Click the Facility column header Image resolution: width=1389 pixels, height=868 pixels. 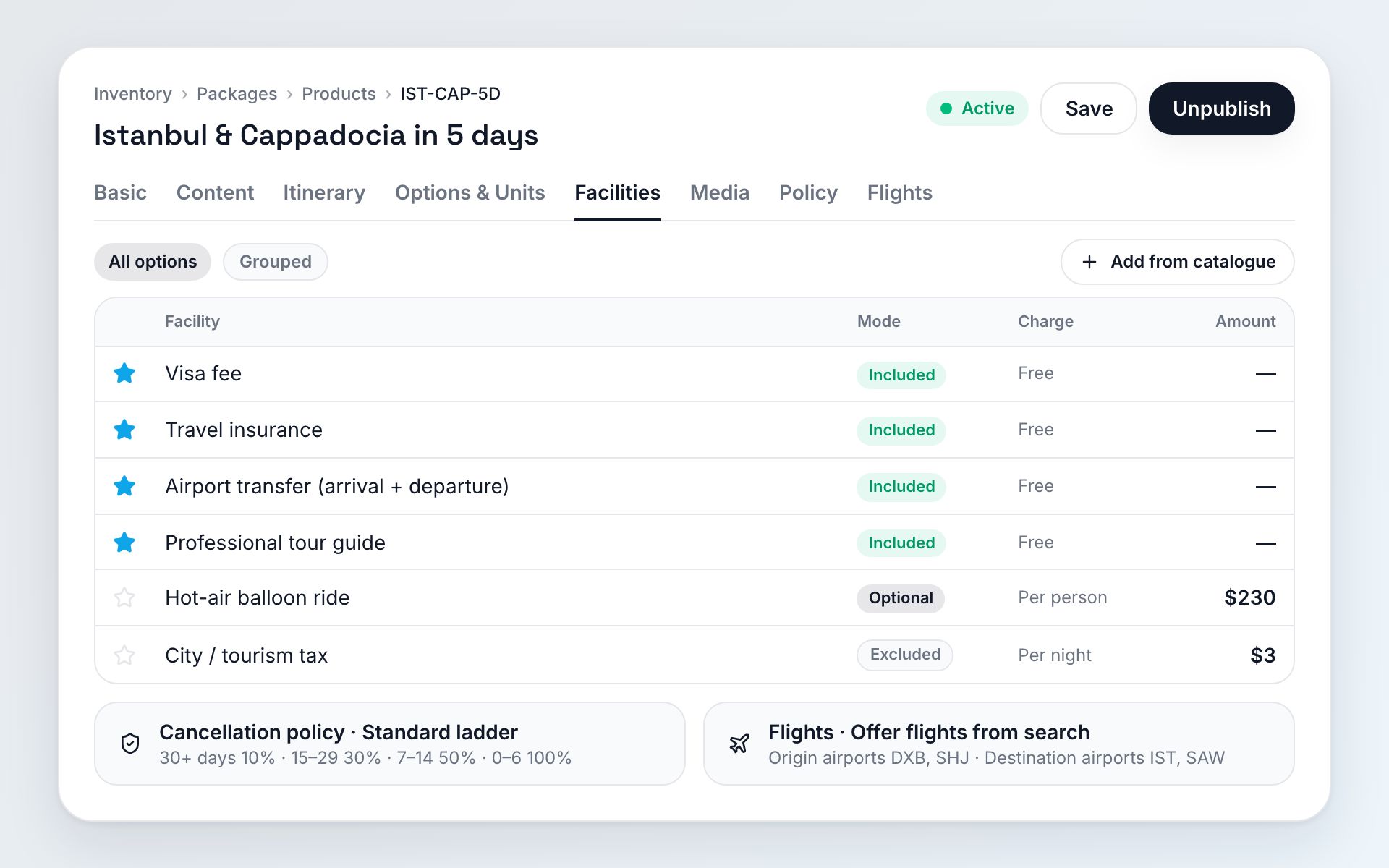click(x=192, y=321)
